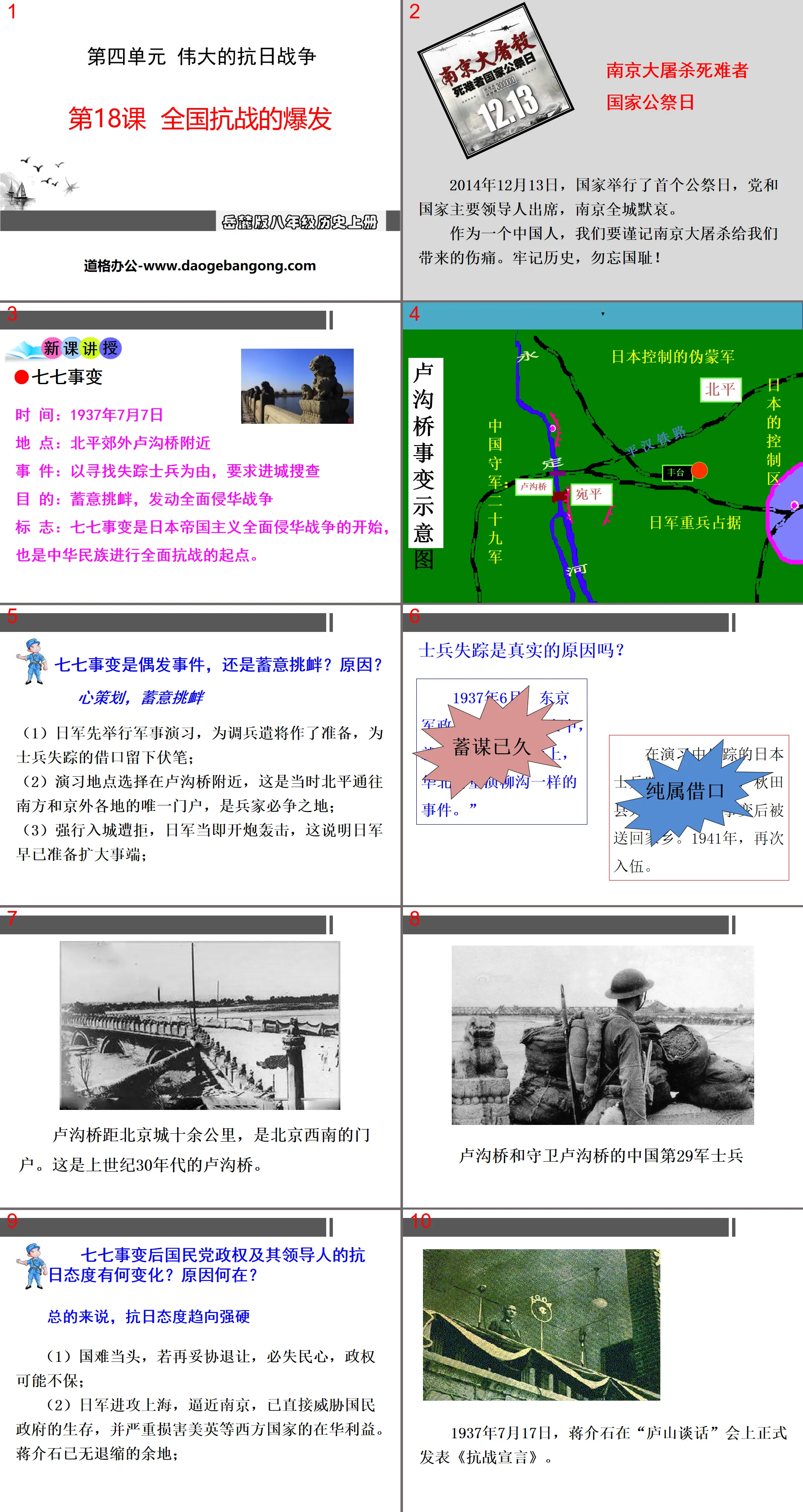The width and height of the screenshot is (803, 1512).
Task: Select the caption 卢沟桥和守卫卢沟桥的中国第29军士兵
Action: tap(601, 1156)
